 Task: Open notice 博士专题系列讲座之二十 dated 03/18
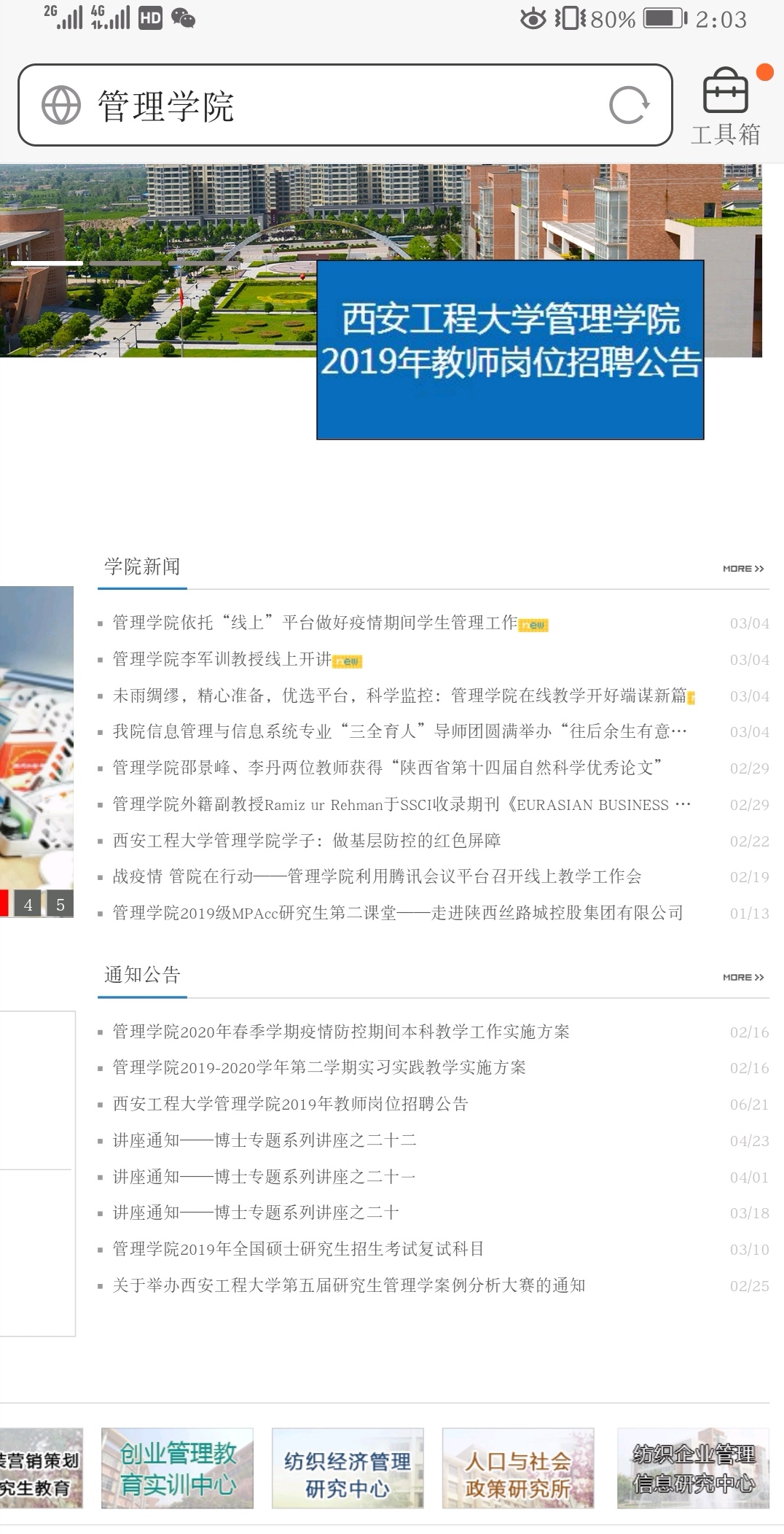[256, 1212]
